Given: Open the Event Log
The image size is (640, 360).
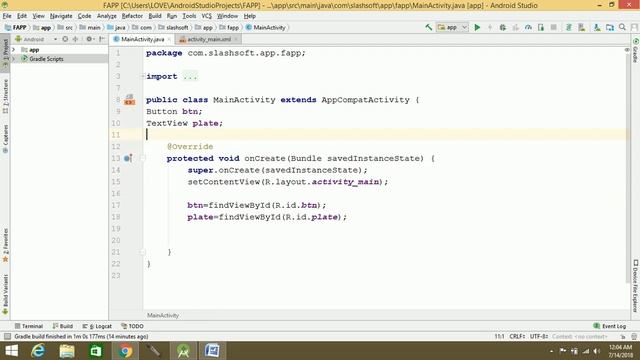Looking at the screenshot, I should click(610, 326).
